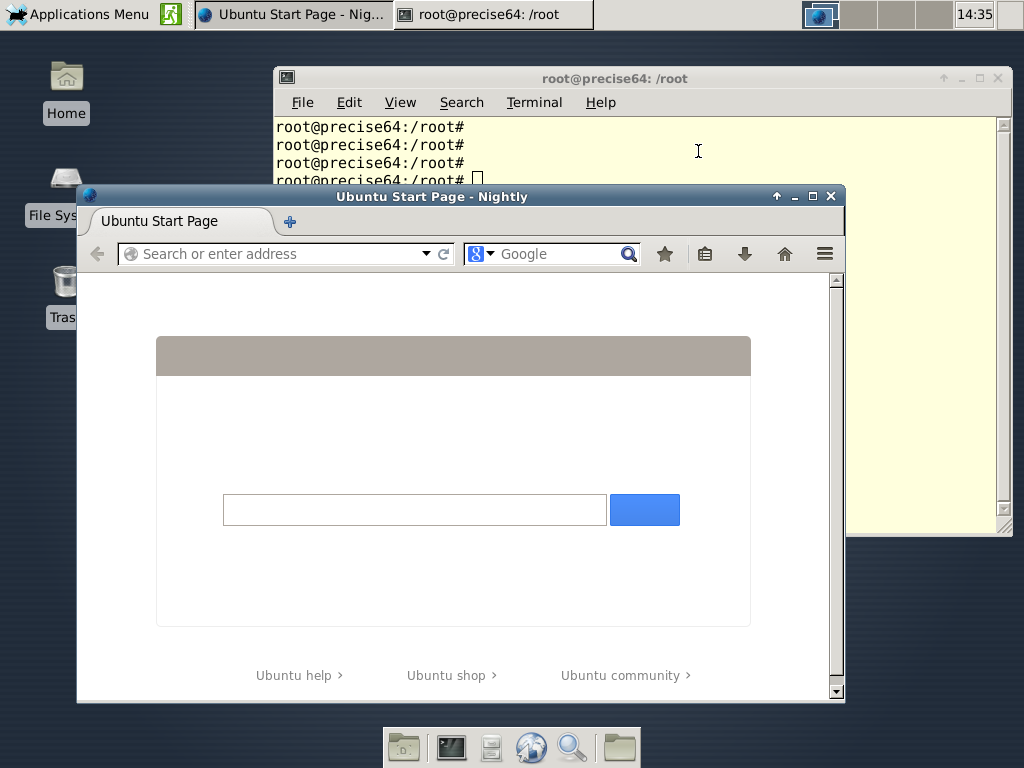Shade Nightly window with up-arrow button
Screen dimensions: 1024x768
coord(776,196)
